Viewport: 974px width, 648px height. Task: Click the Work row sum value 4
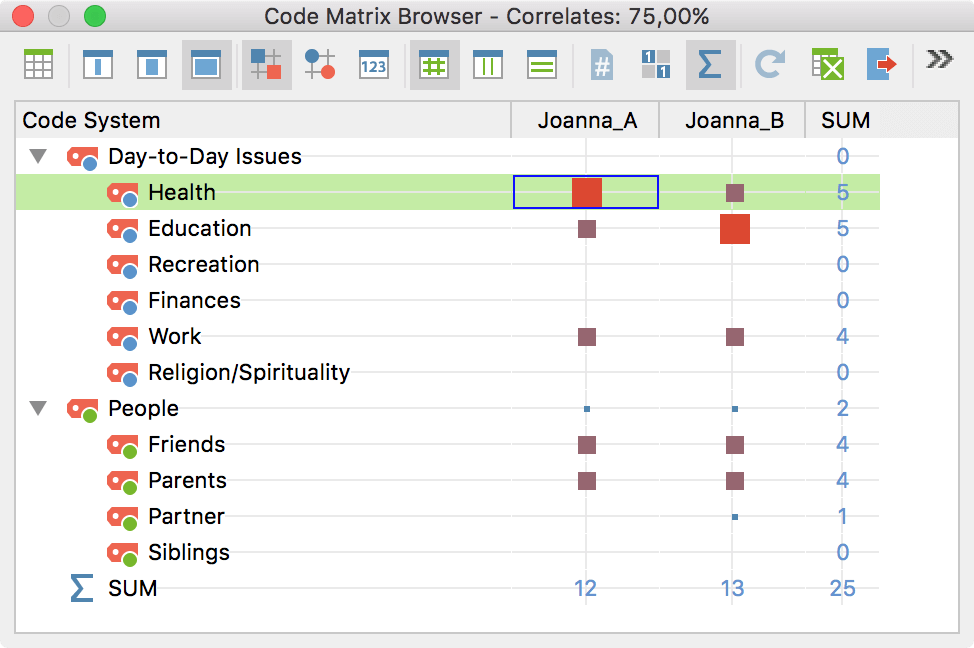(x=842, y=337)
